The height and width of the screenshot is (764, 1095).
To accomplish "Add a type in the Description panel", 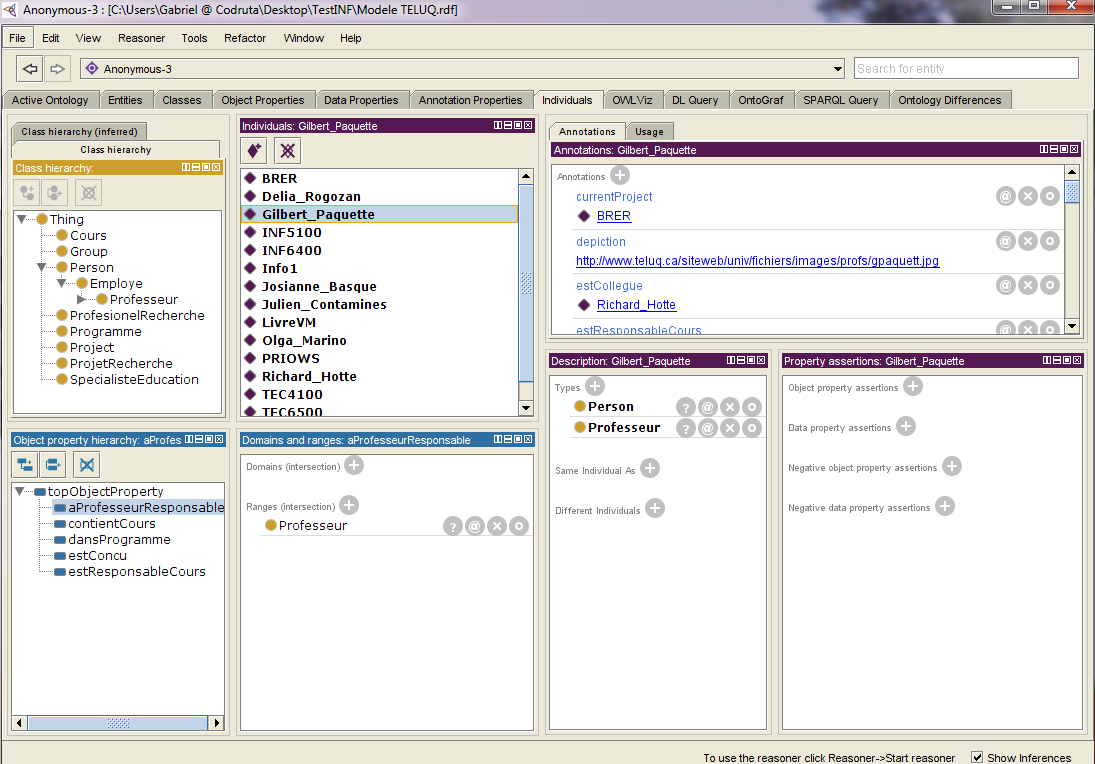I will pos(595,386).
